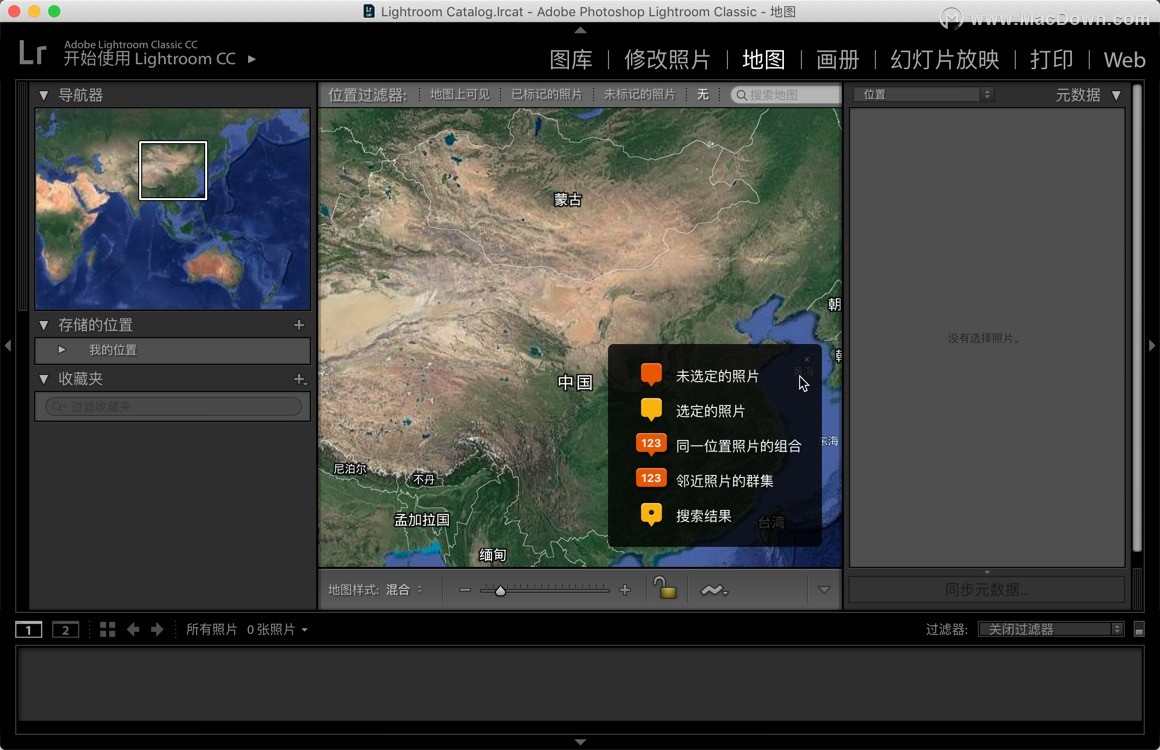Open the 幻灯片放映 module
1160x750 pixels.
tap(944, 59)
